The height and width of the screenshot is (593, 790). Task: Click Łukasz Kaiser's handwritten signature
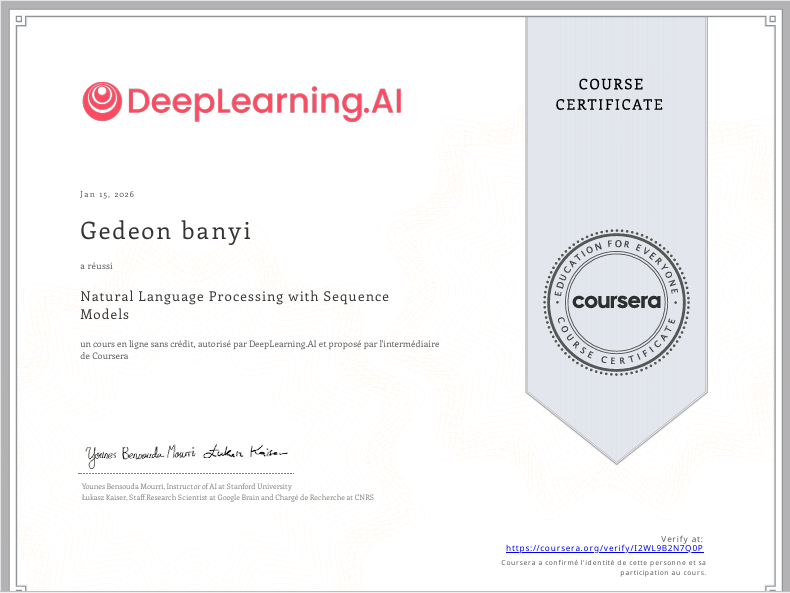(x=245, y=452)
